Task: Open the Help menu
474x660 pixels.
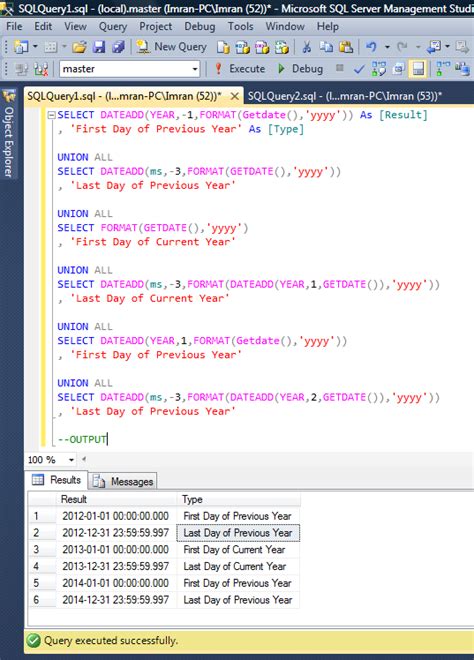Action: pos(328,26)
